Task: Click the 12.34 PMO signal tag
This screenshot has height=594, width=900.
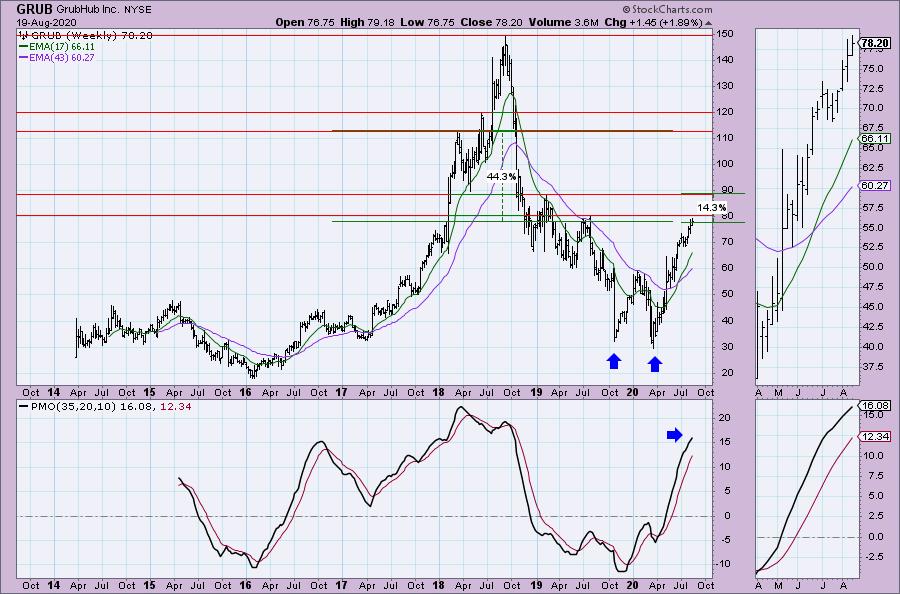Action: (x=875, y=437)
